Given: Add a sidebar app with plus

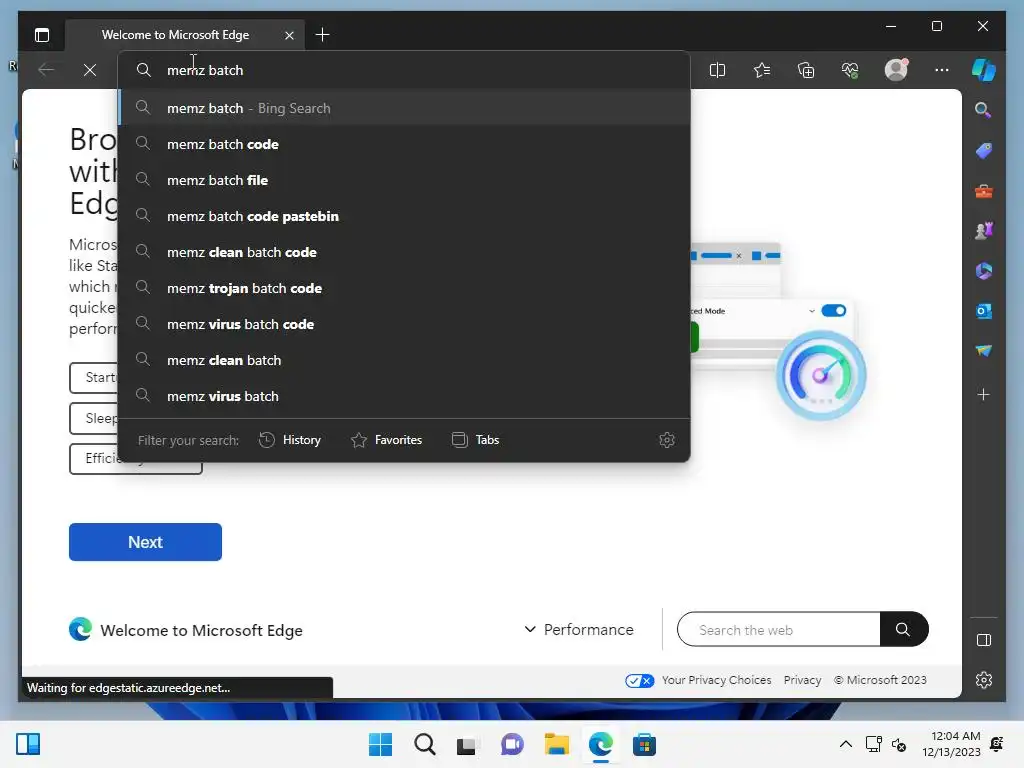Looking at the screenshot, I should coord(984,394).
